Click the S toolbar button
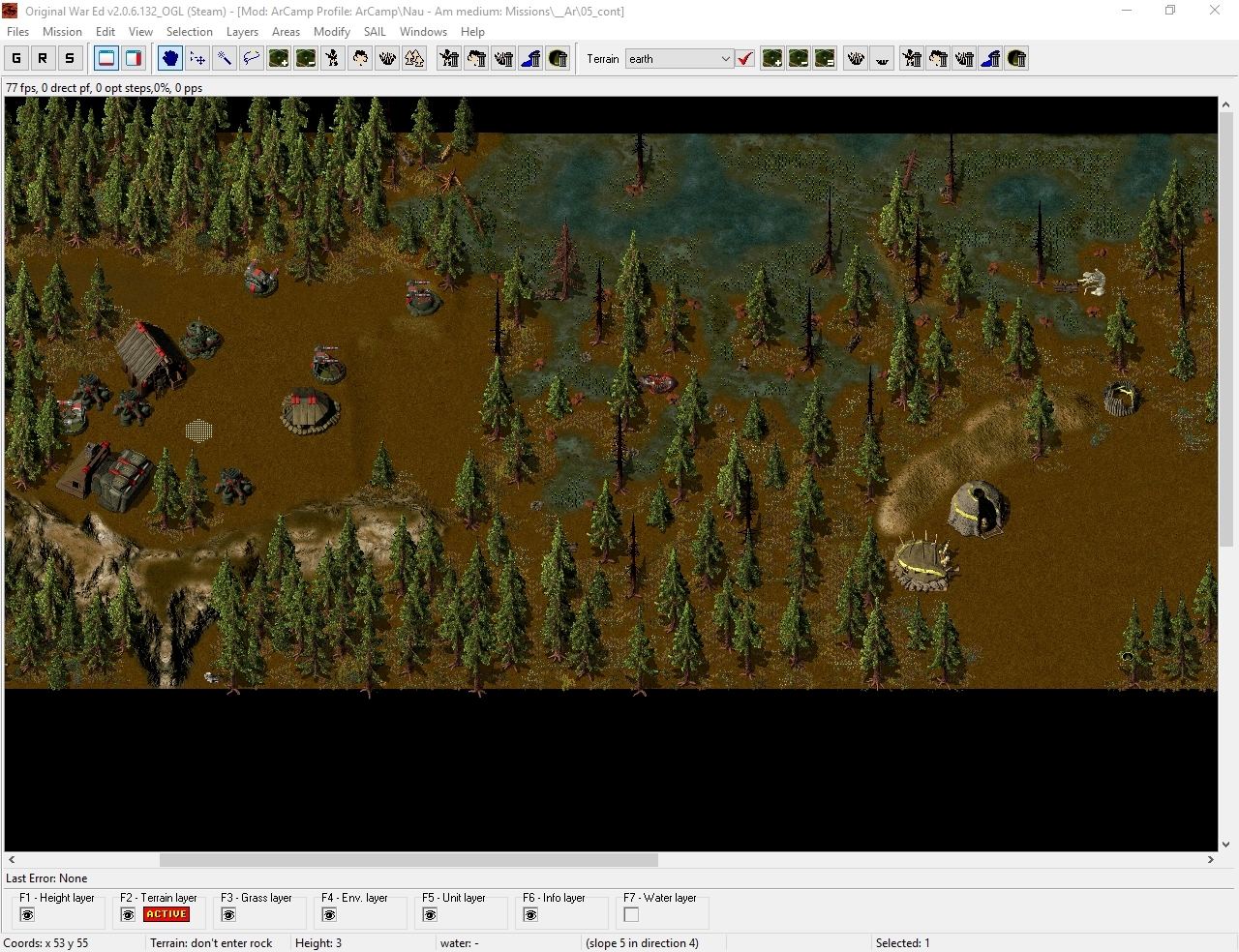 click(x=70, y=59)
